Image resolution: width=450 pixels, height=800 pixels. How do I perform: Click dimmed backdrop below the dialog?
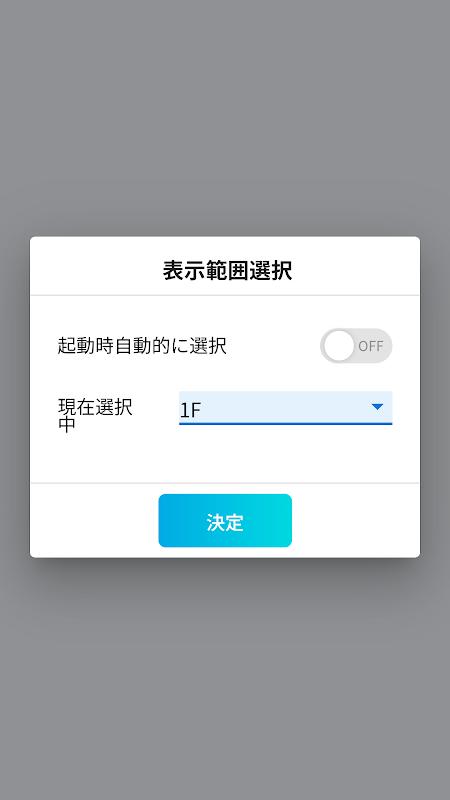[225, 679]
